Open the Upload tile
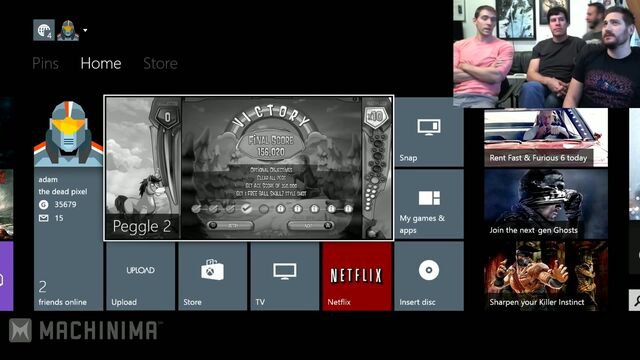This screenshot has height=360, width=640. coord(140,276)
